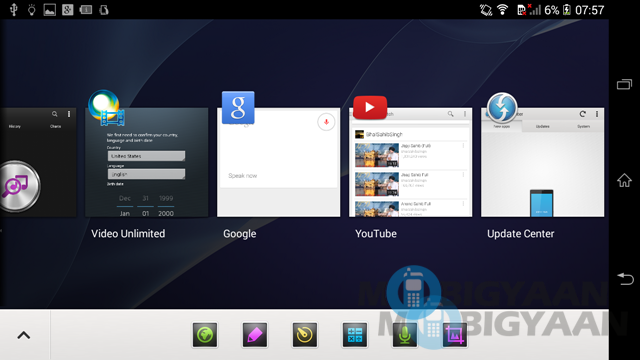Click the Google app label
The width and height of the screenshot is (640, 360).
[x=240, y=234]
